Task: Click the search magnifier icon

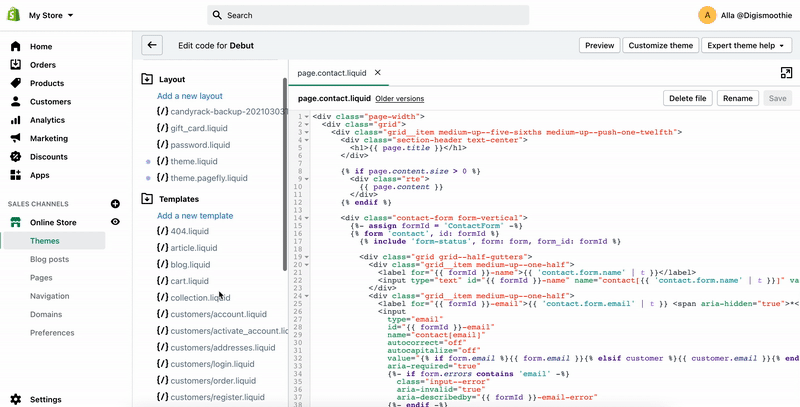Action: point(217,15)
